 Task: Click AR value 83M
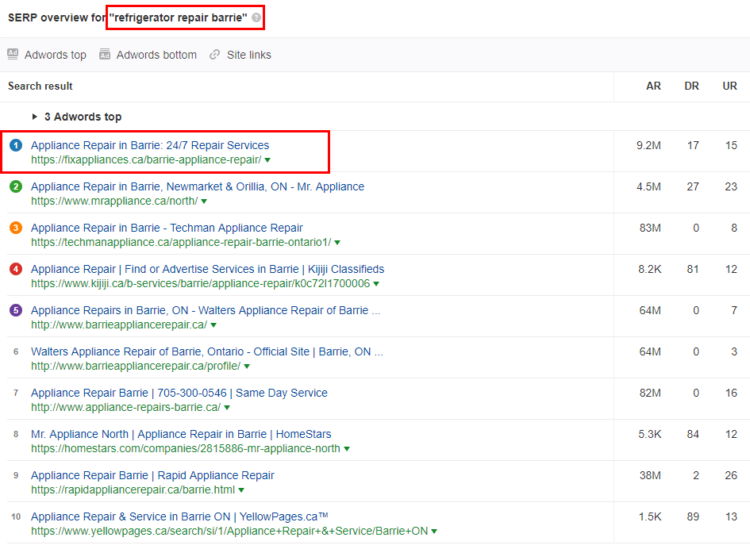650,228
